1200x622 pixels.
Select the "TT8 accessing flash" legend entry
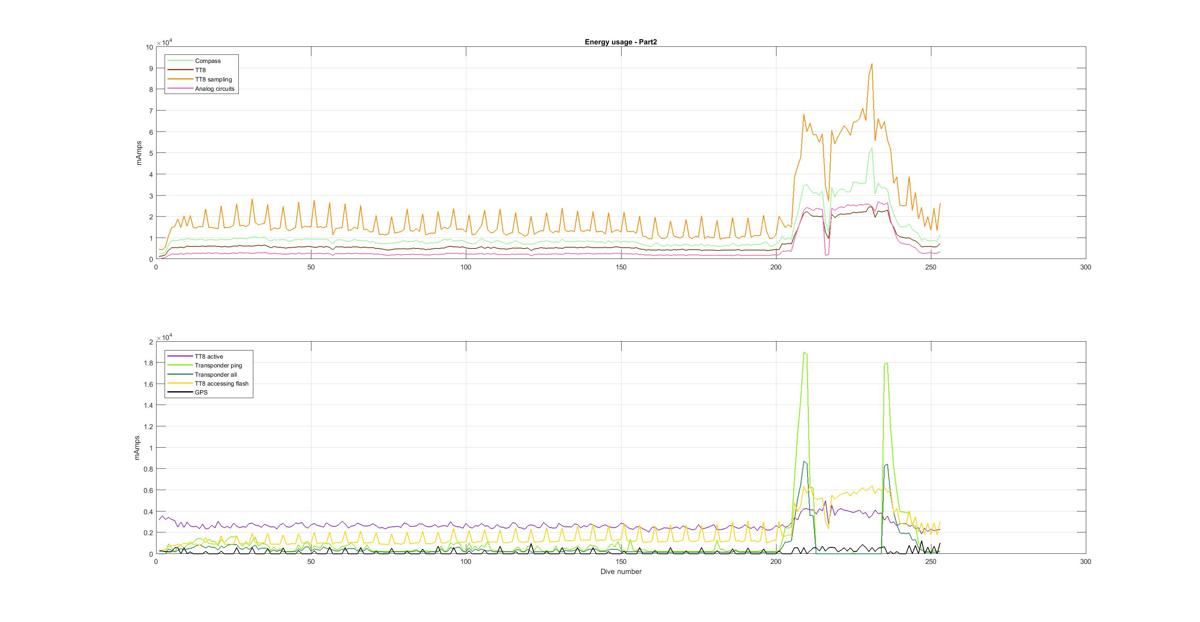209,383
